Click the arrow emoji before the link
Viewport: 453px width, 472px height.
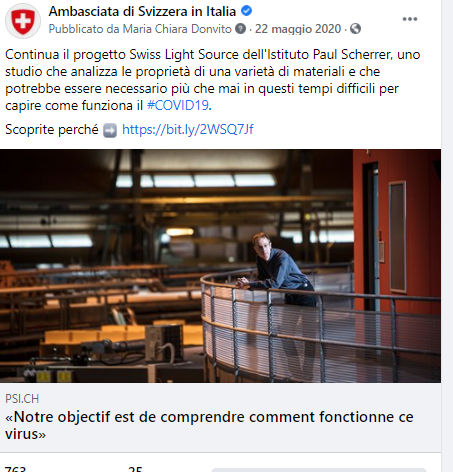pos(110,130)
